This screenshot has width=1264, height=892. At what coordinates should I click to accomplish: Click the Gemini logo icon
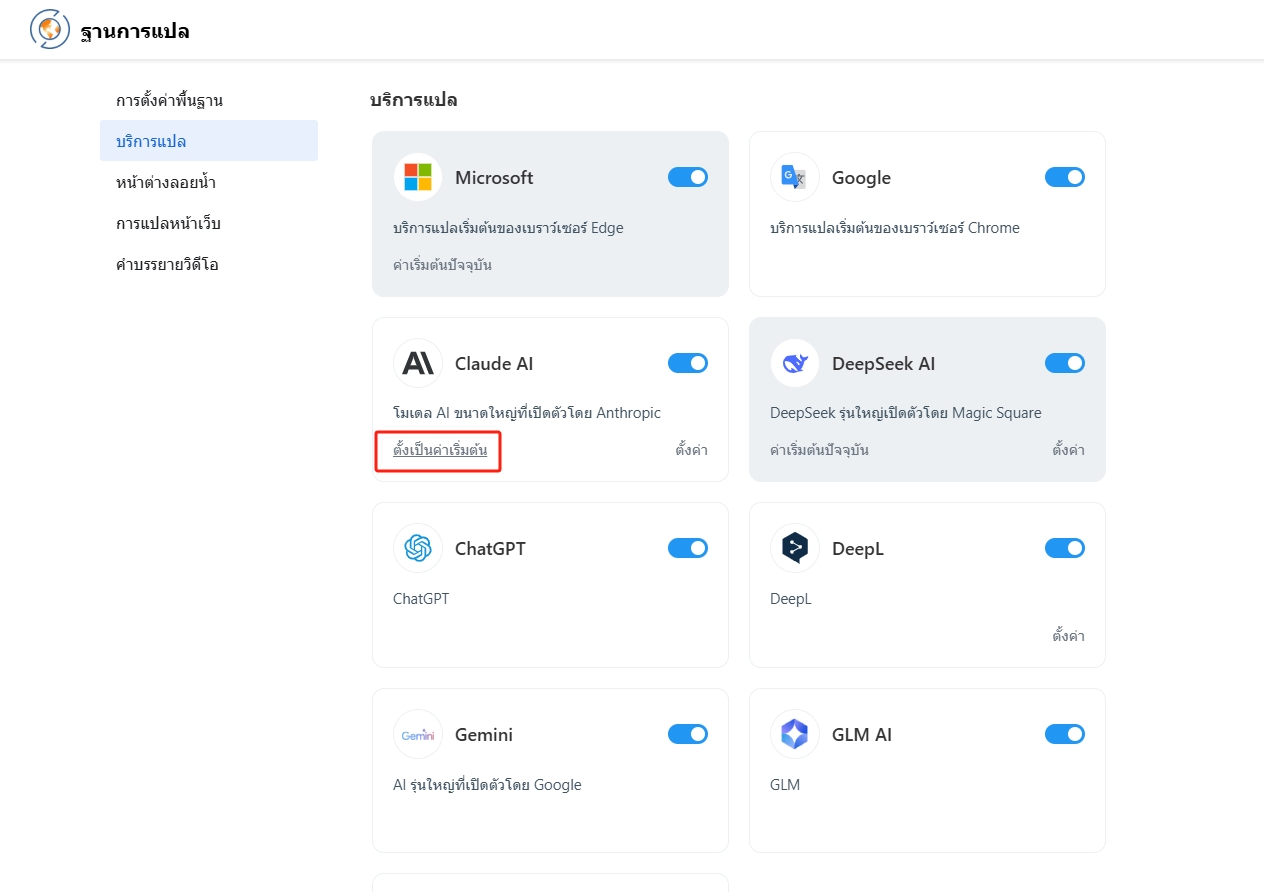(418, 734)
